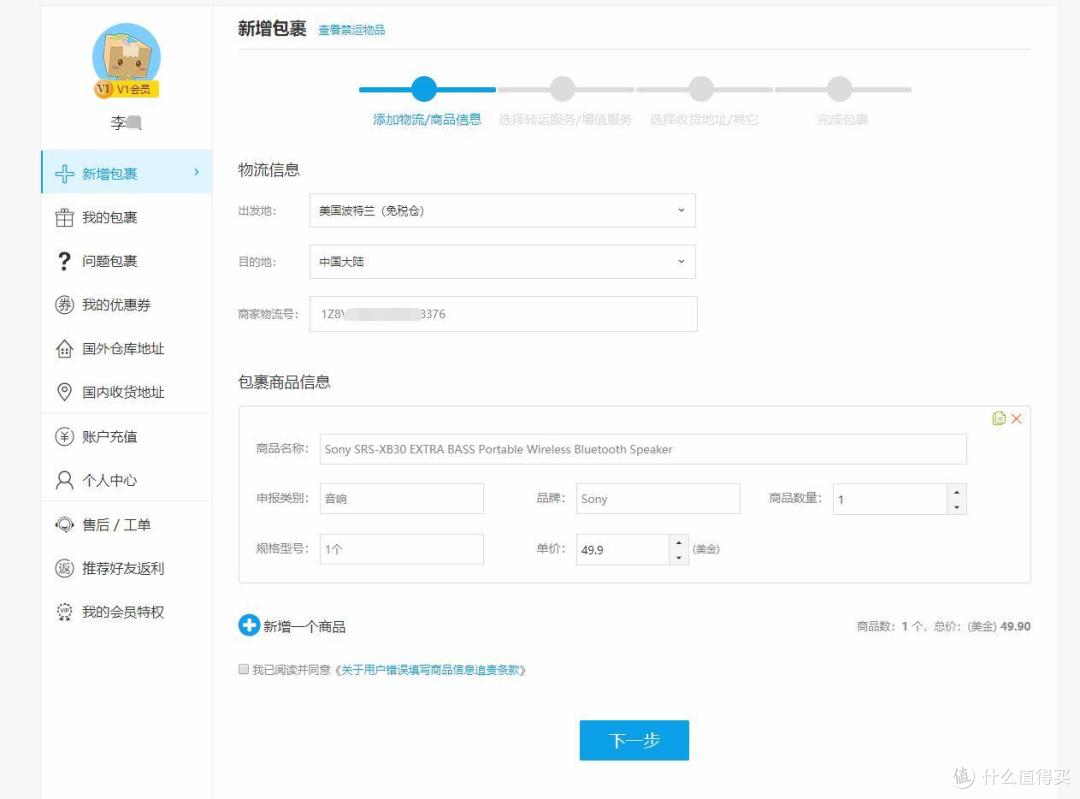Viewport: 1080px width, 799px height.
Task: Click the 物流信息 section heading
Action: coord(269,169)
